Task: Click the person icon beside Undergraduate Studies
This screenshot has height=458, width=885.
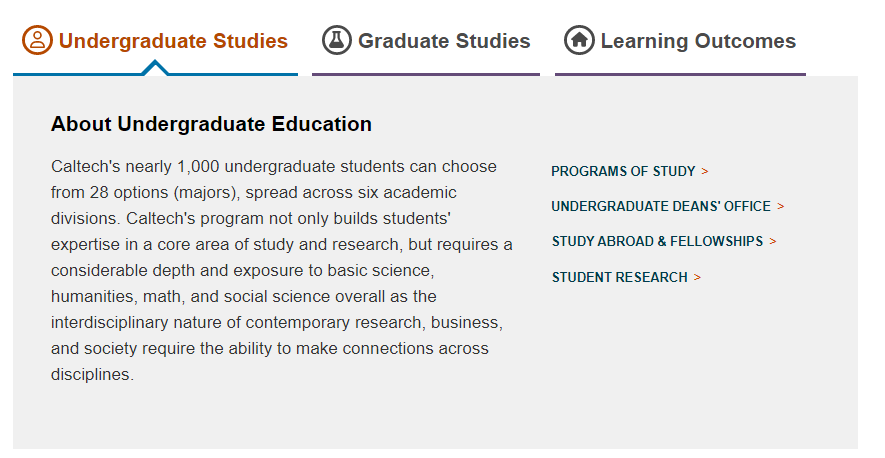Action: pyautogui.click(x=38, y=41)
